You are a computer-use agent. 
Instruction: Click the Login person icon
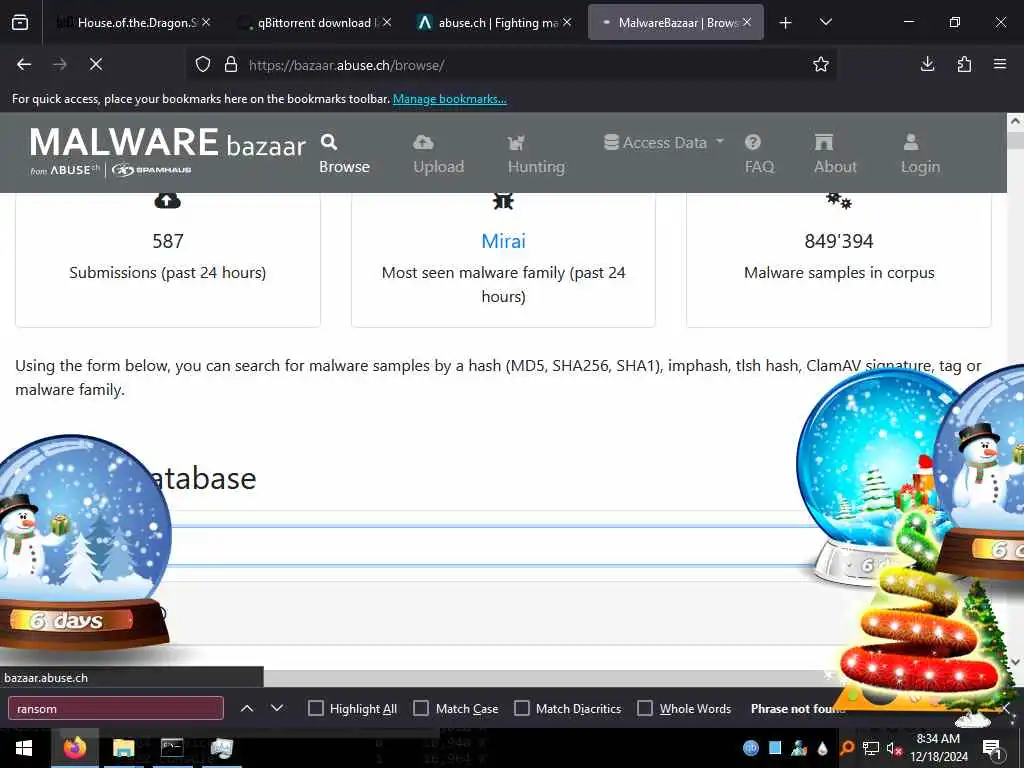point(910,142)
